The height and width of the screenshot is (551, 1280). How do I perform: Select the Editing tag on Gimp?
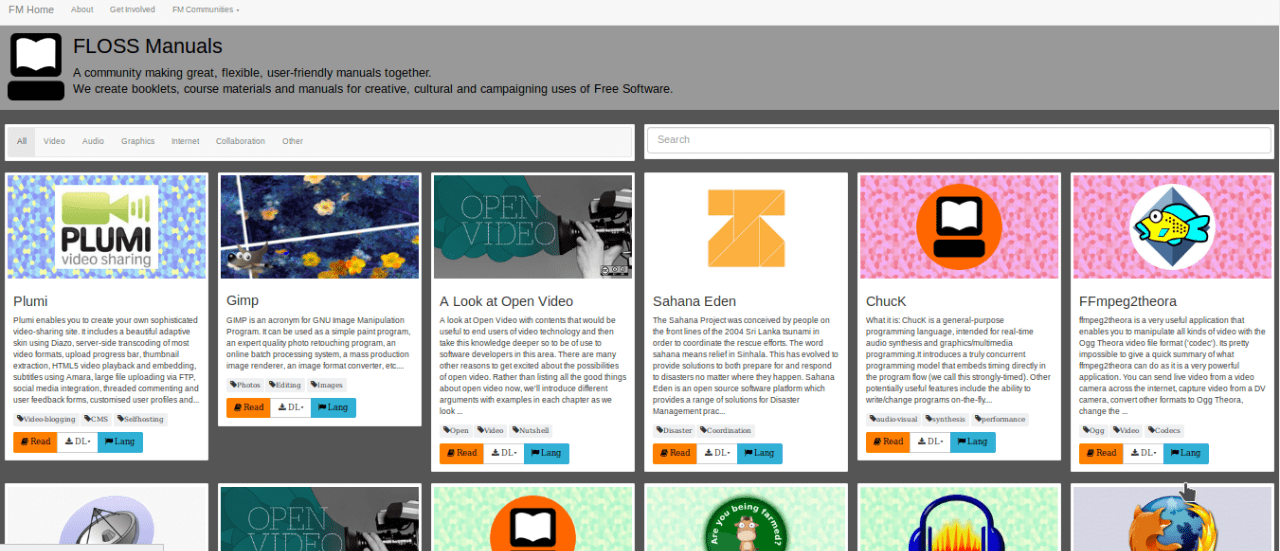285,385
